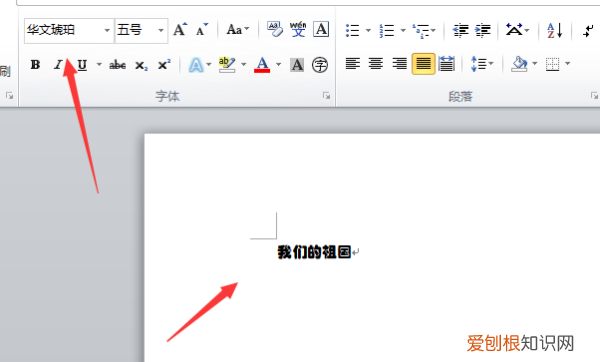Click the Clear Formatting eraser icon

click(275, 29)
